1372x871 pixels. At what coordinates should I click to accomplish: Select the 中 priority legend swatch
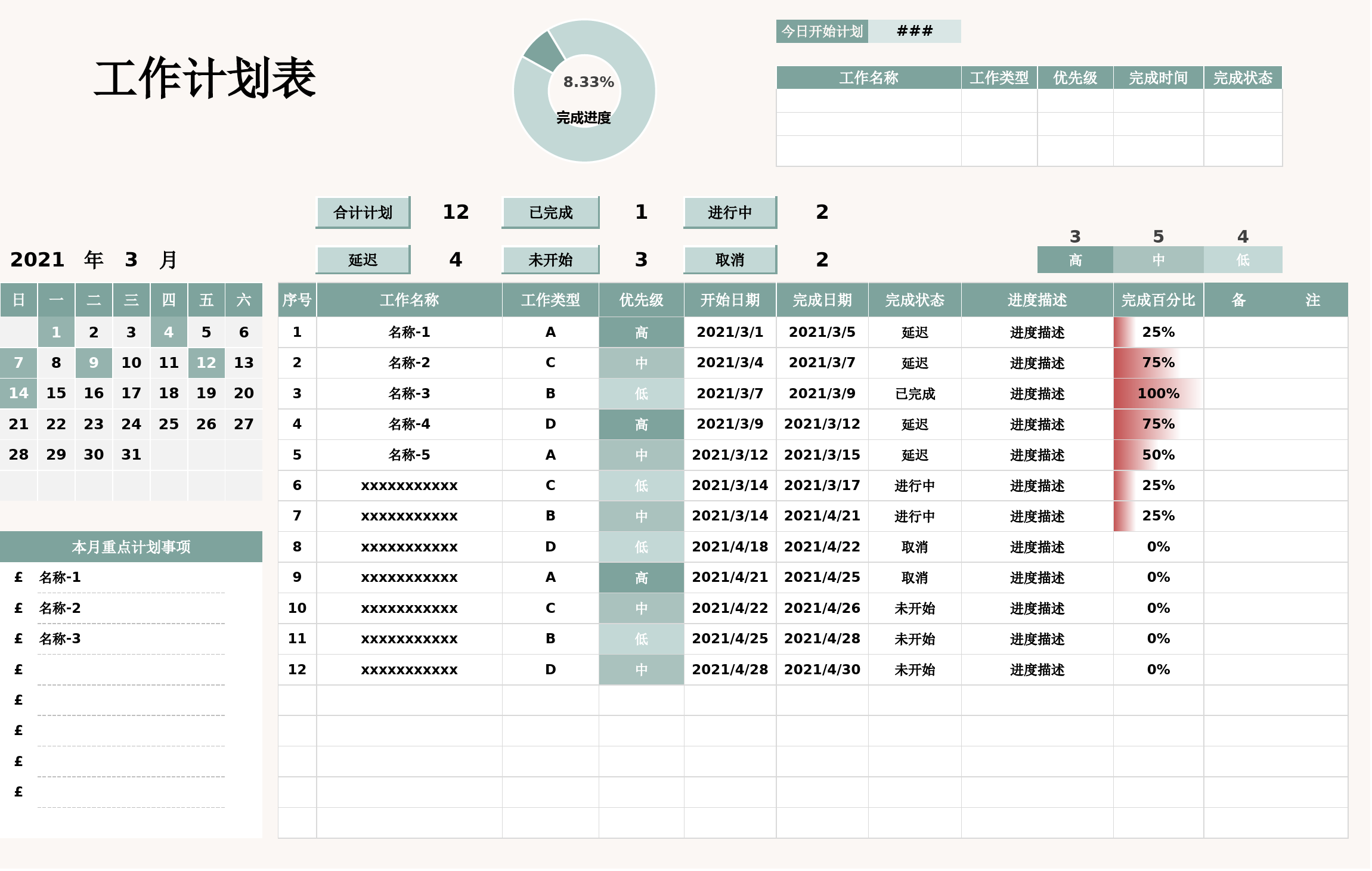1158,260
